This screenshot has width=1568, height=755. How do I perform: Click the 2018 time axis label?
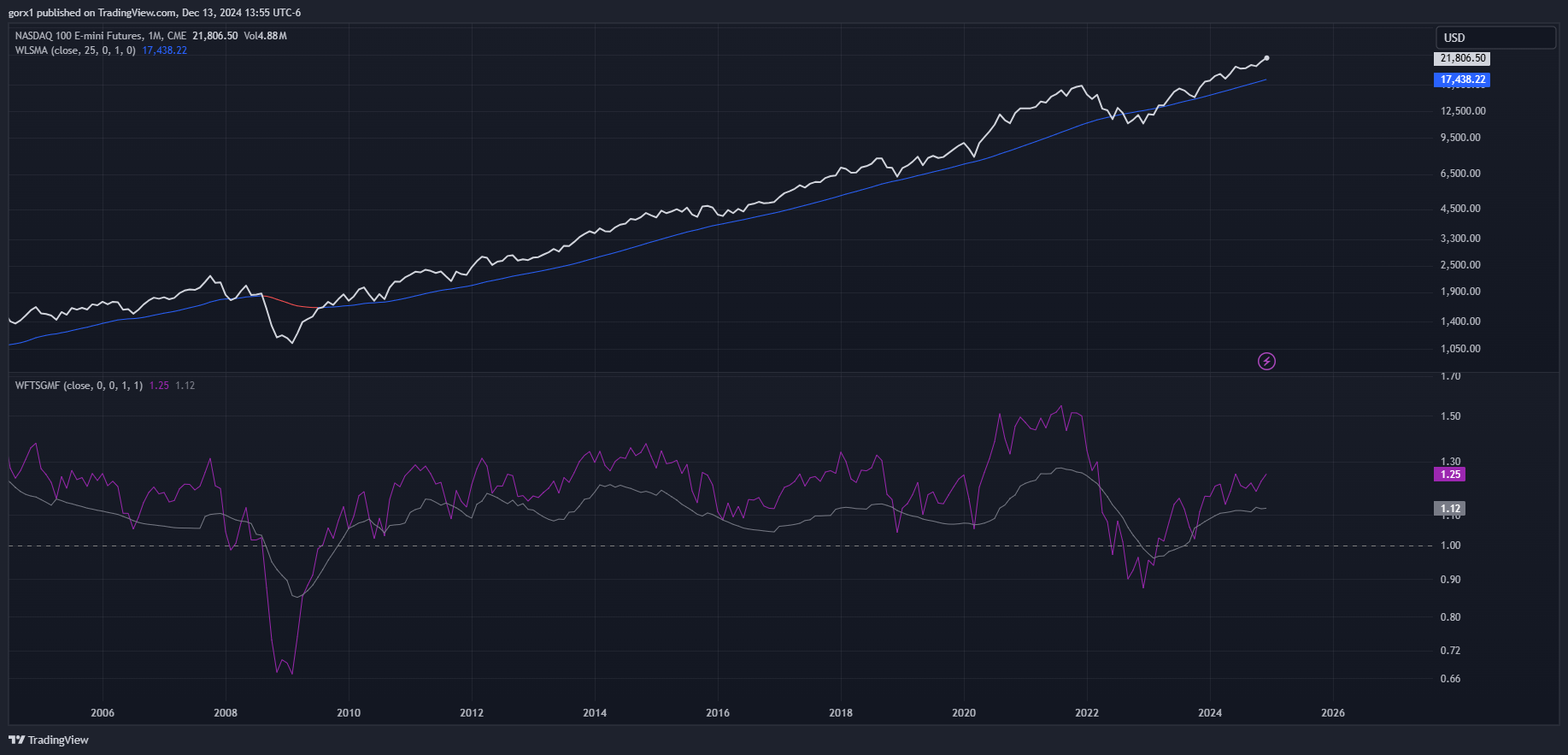[x=841, y=713]
